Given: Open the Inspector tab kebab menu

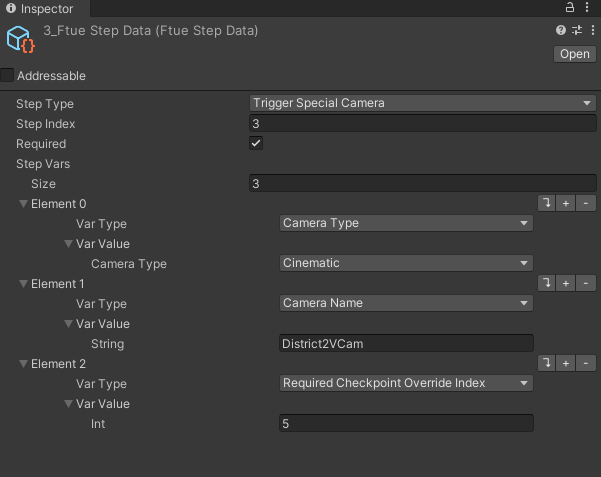Looking at the screenshot, I should click(587, 7).
